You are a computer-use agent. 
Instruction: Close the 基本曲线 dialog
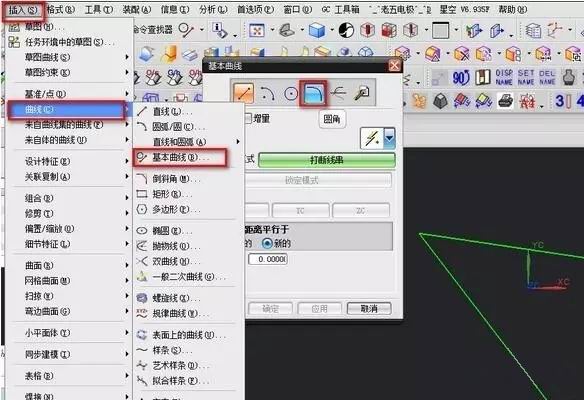point(394,66)
